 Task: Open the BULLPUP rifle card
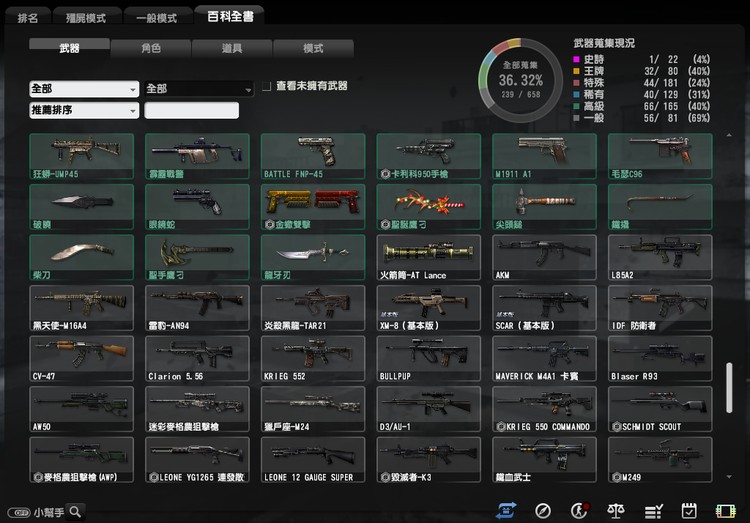click(429, 358)
